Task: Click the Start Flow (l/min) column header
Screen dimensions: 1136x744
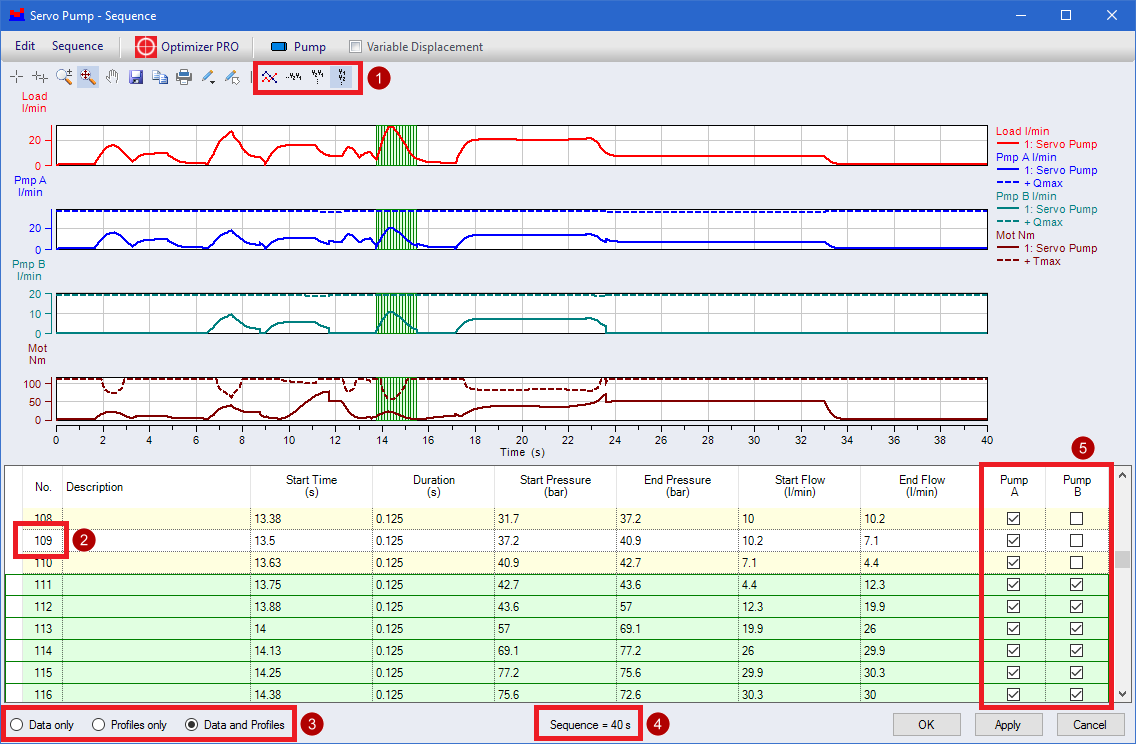Action: (800, 486)
